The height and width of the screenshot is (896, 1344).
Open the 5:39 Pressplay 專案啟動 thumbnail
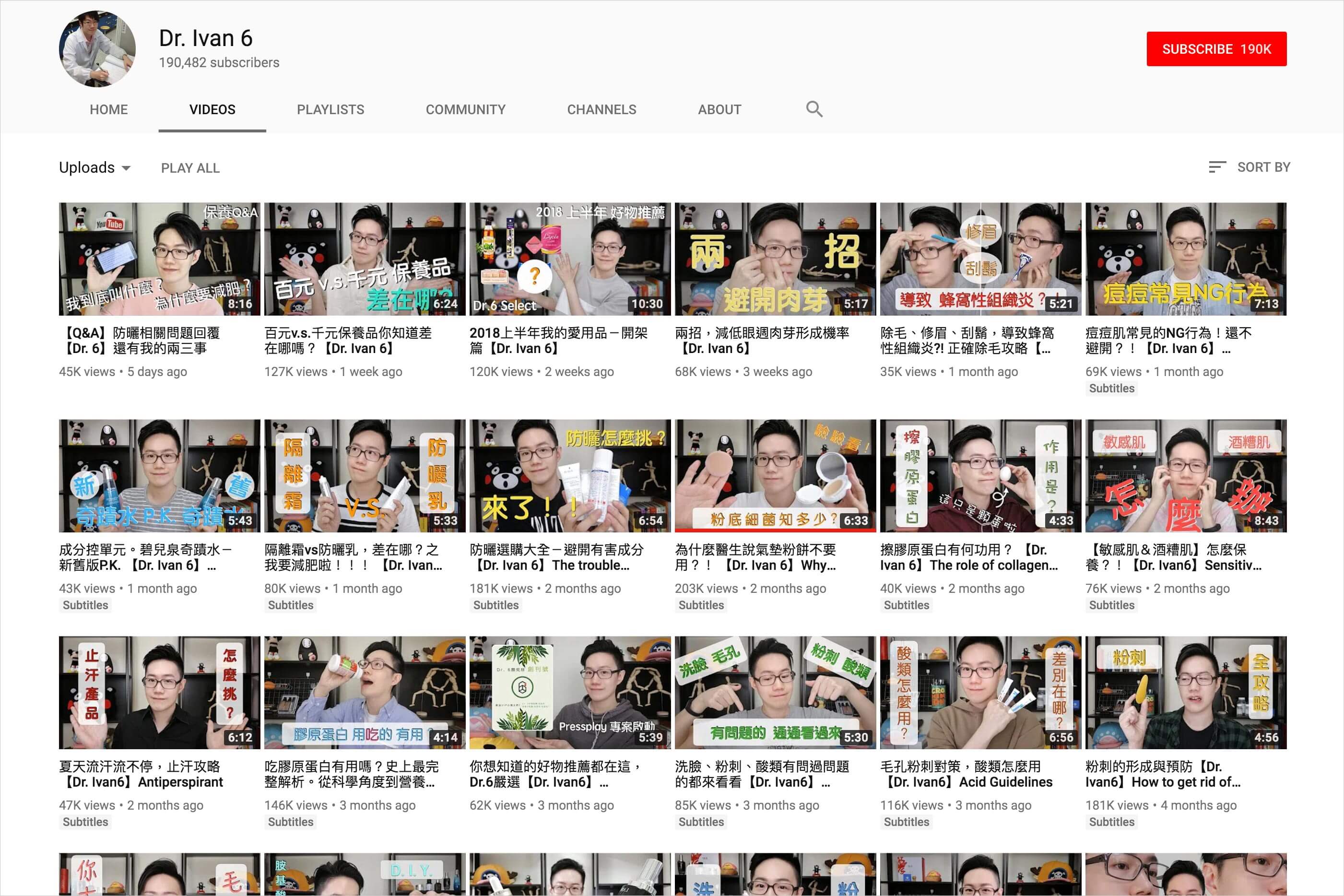coord(570,693)
